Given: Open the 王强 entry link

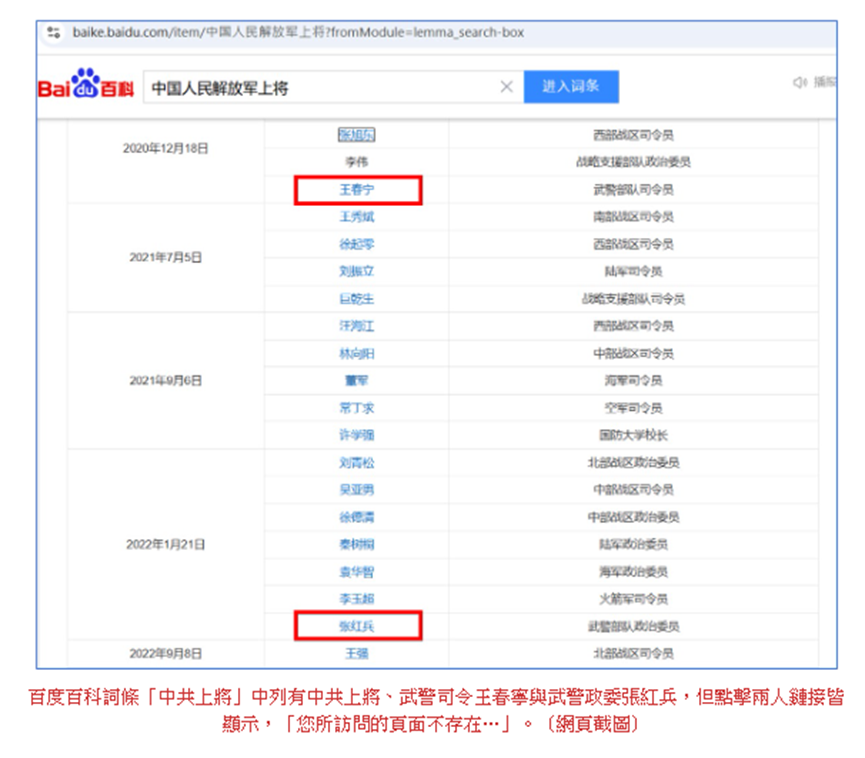Looking at the screenshot, I should coord(356,654).
